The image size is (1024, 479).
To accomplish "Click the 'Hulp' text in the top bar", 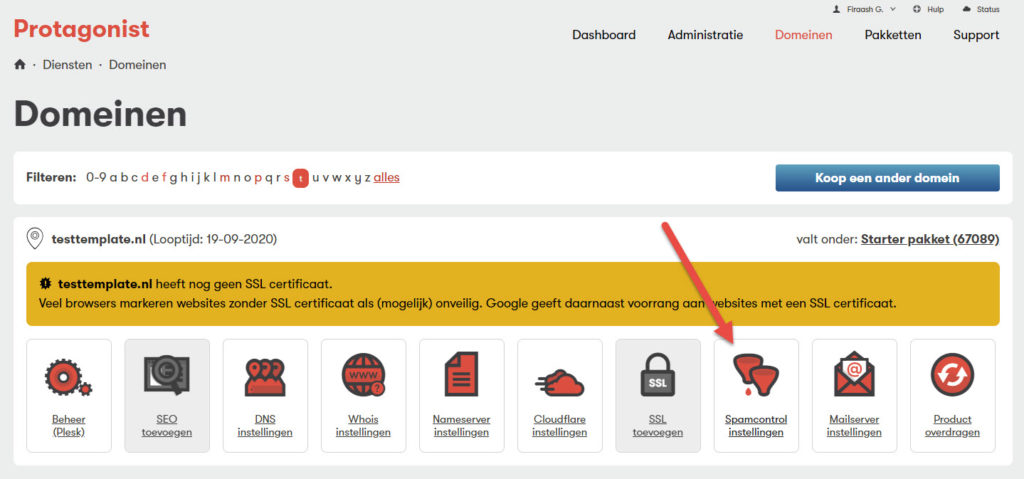I will (935, 9).
